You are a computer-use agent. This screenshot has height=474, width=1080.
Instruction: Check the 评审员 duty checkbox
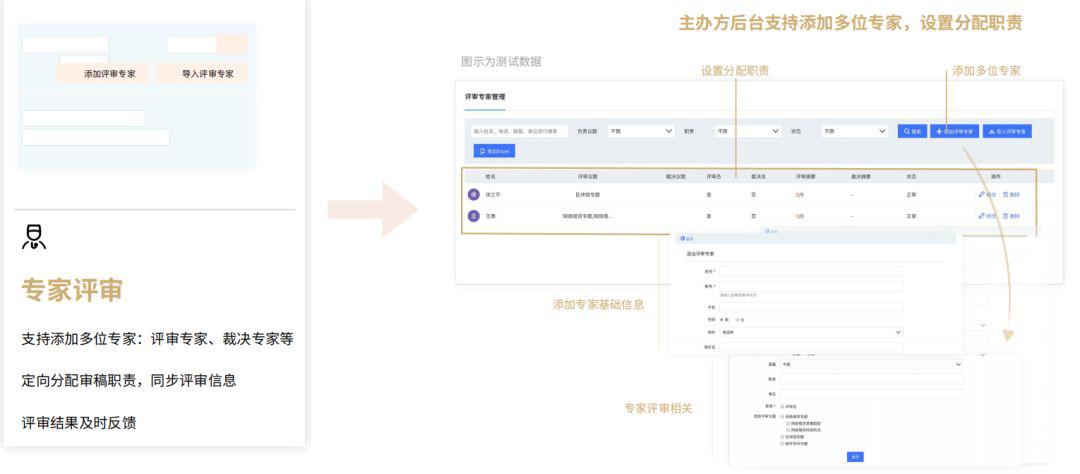(x=782, y=406)
